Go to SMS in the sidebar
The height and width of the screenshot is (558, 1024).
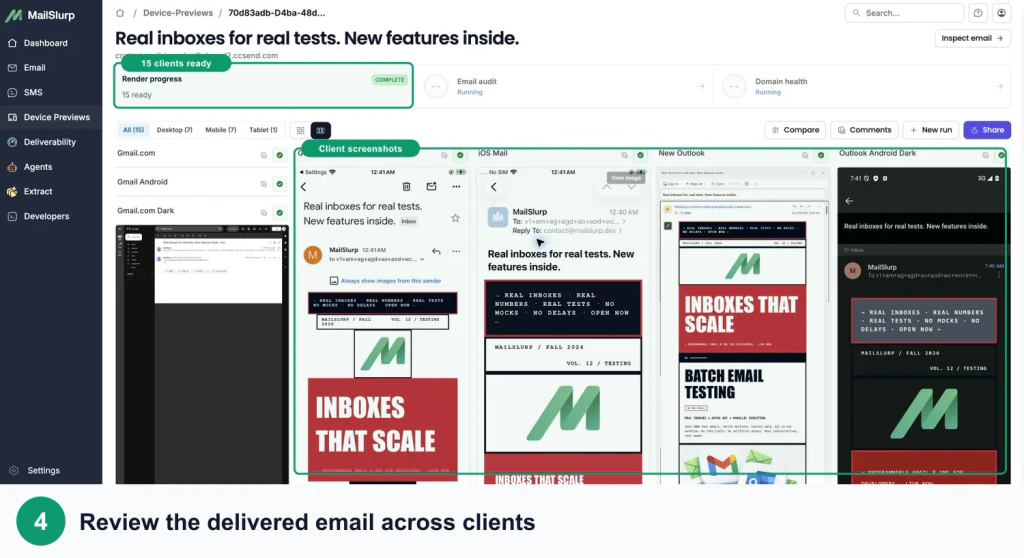pos(33,93)
